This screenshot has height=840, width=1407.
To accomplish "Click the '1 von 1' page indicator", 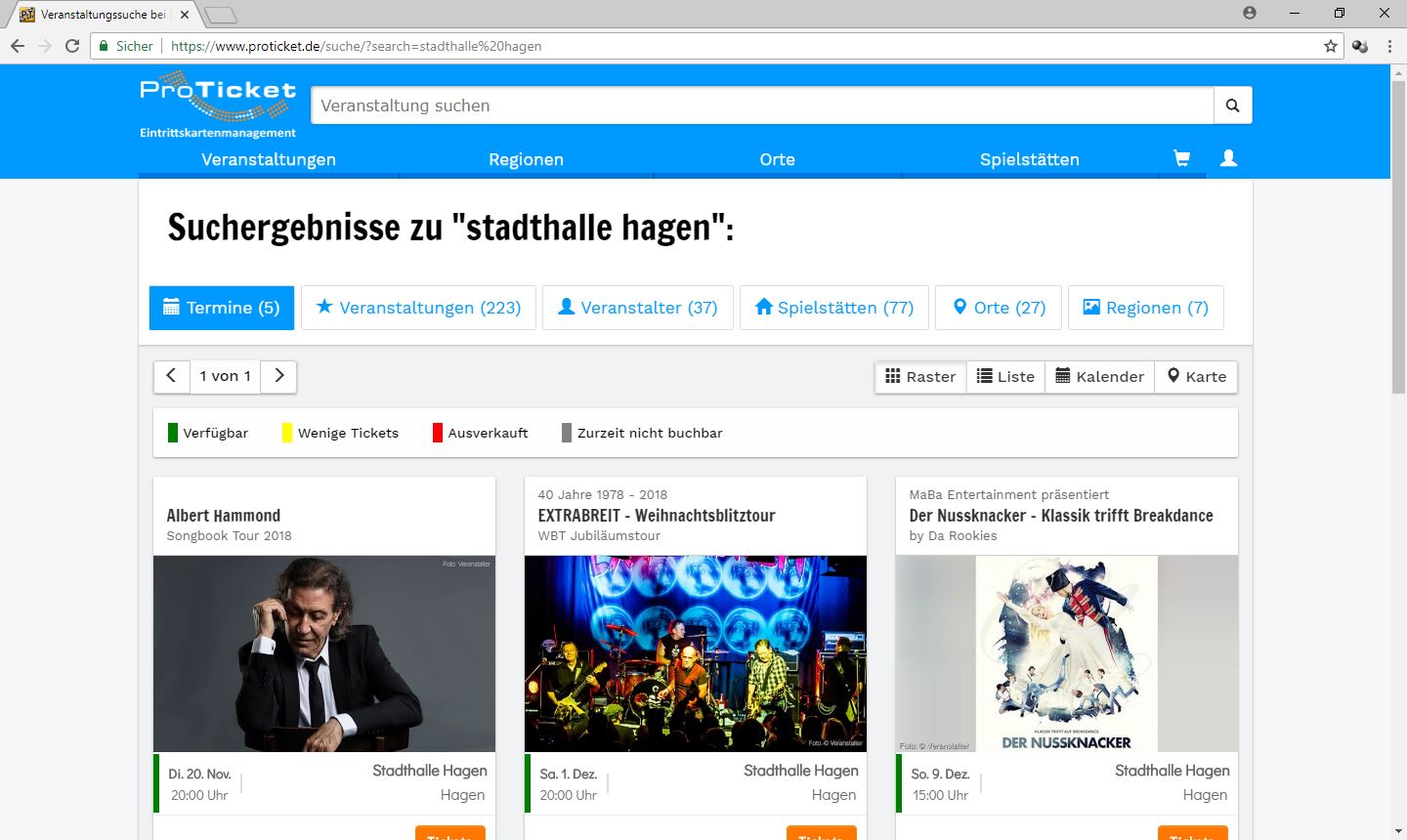I will (225, 376).
